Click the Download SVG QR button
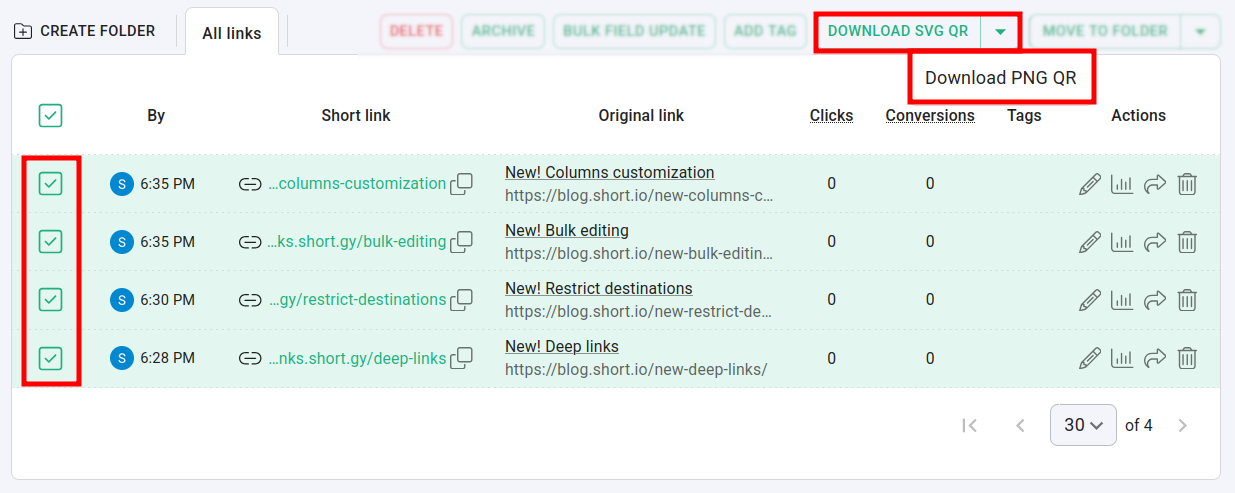Image resolution: width=1235 pixels, height=493 pixels. [898, 31]
